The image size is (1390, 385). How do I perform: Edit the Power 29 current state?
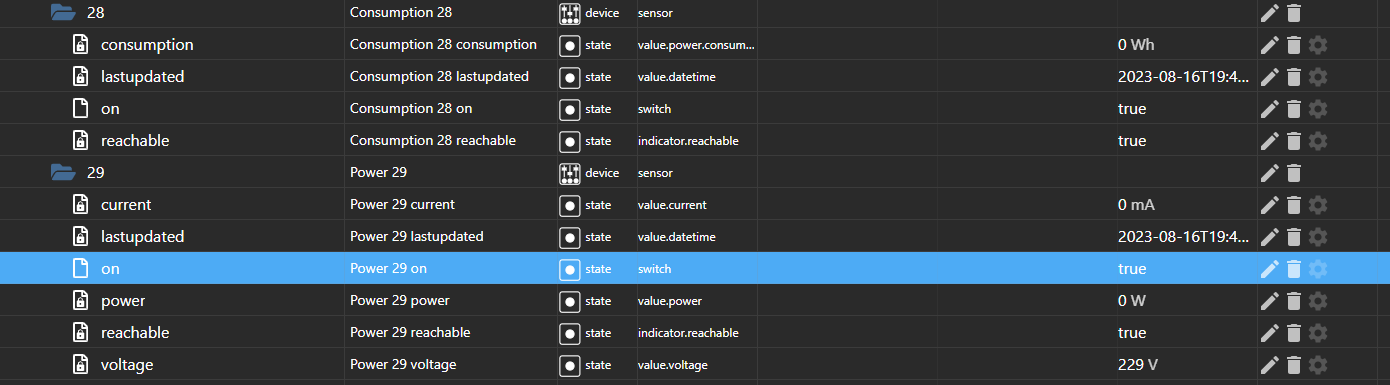point(1270,205)
